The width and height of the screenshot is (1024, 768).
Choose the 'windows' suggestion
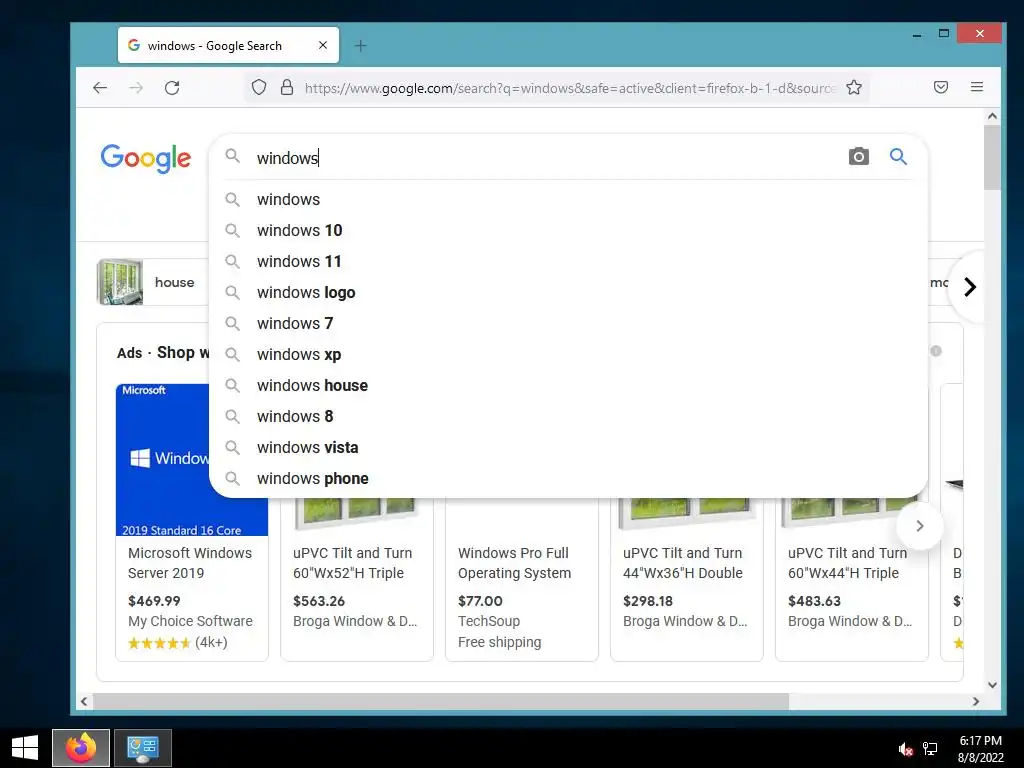point(568,199)
